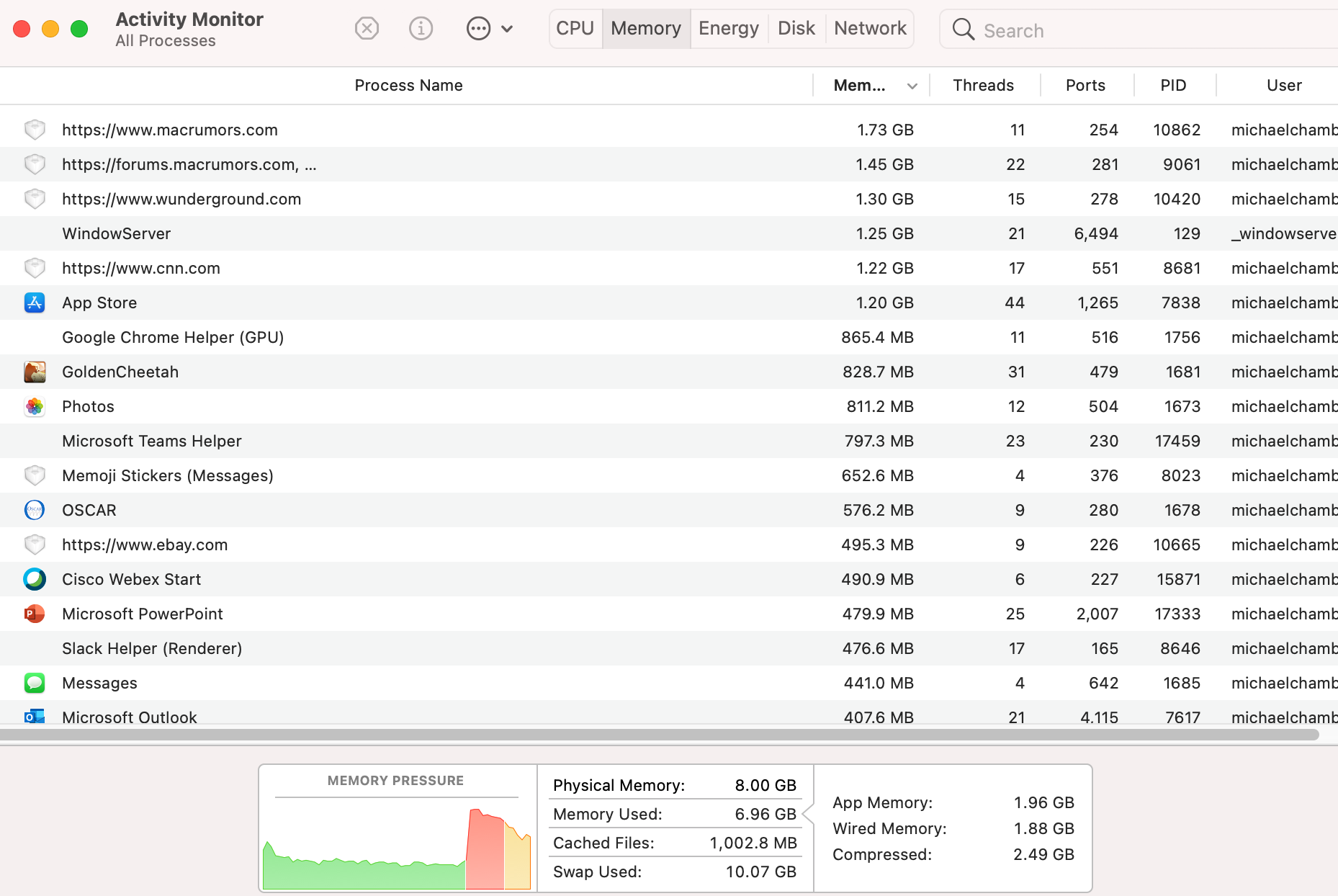Select the Memory tab
Viewport: 1338px width, 896px height.
[646, 29]
